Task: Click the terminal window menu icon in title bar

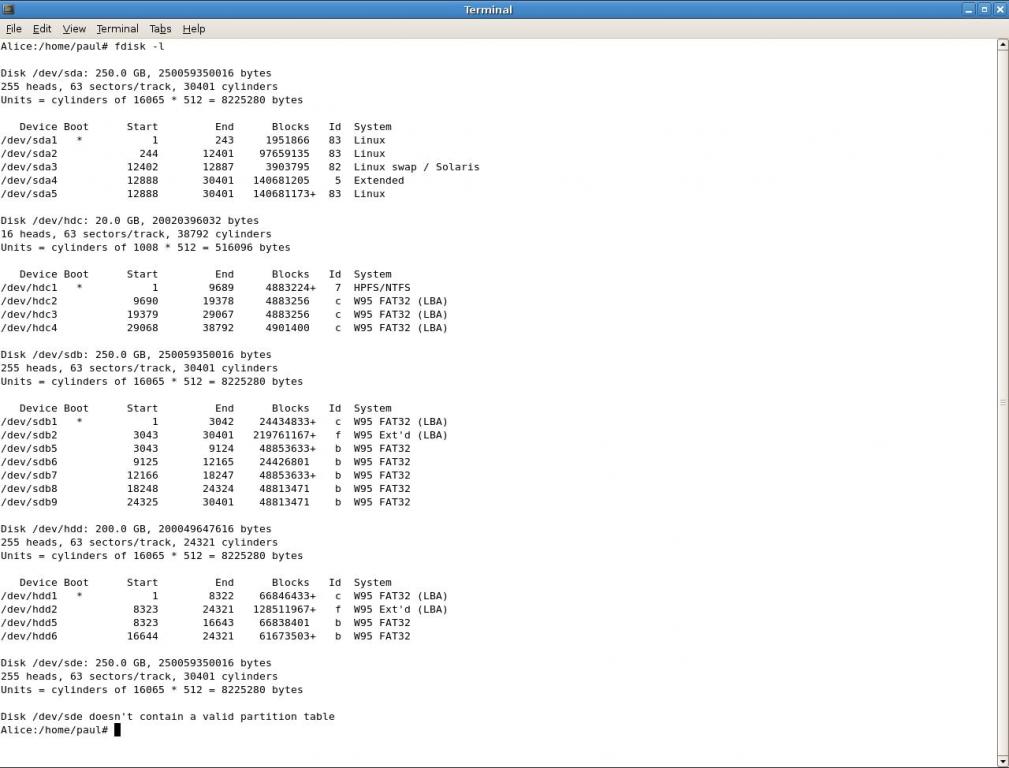Action: click(8, 9)
